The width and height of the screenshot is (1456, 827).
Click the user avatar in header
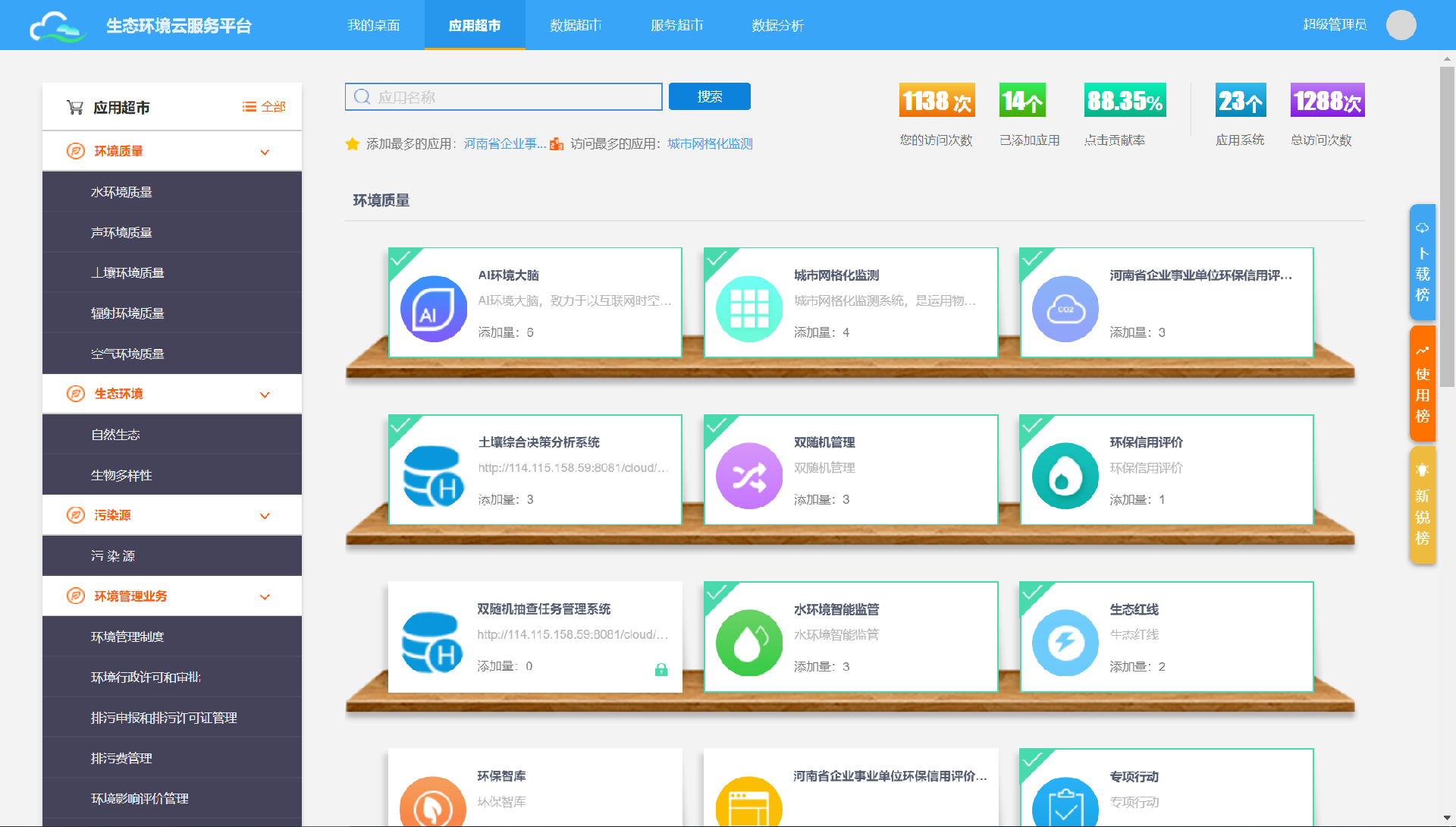1401,25
